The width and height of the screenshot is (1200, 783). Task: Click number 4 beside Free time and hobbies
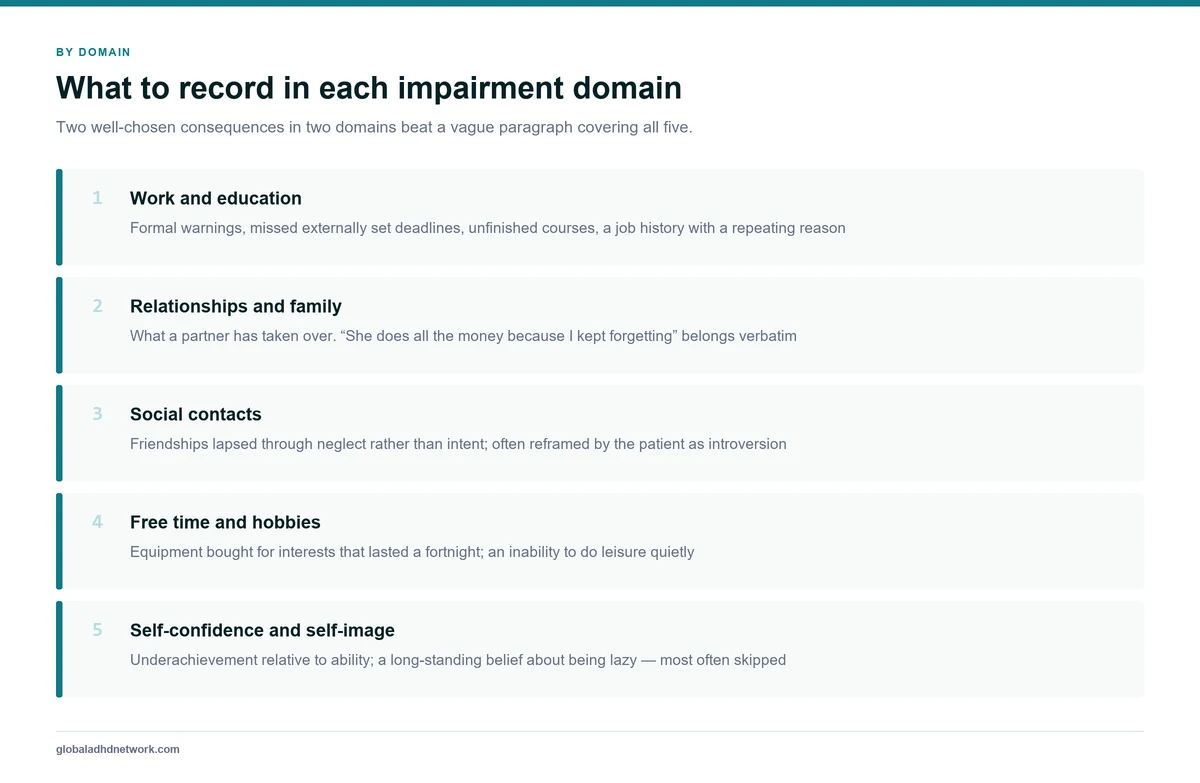(x=97, y=522)
